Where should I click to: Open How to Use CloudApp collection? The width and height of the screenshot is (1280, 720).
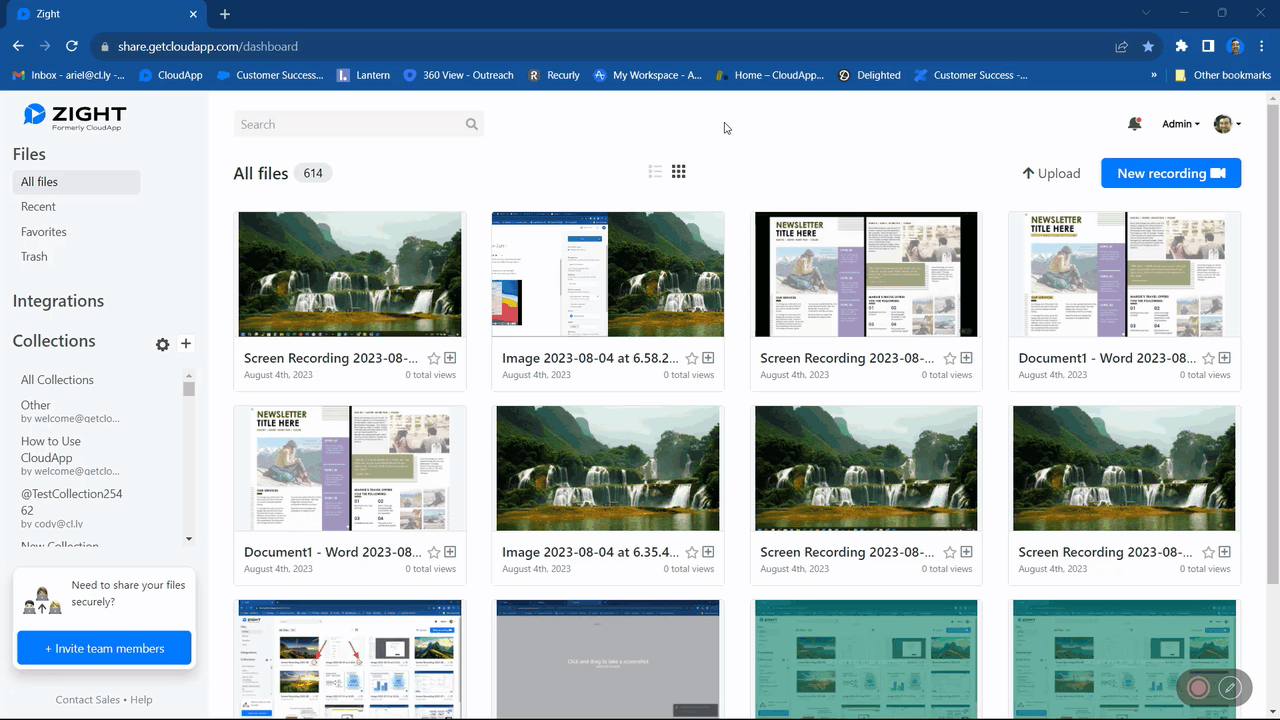click(51, 449)
